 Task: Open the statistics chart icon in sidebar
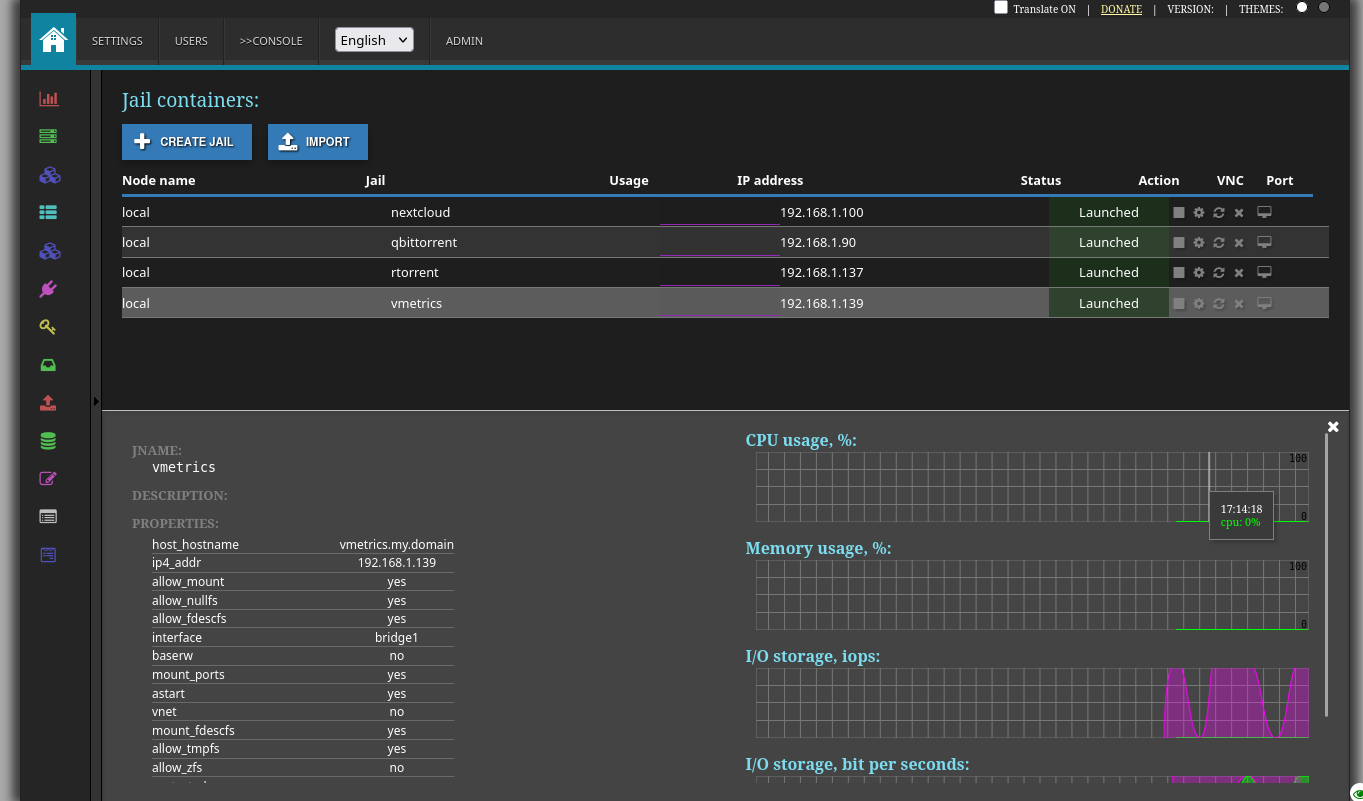[47, 98]
